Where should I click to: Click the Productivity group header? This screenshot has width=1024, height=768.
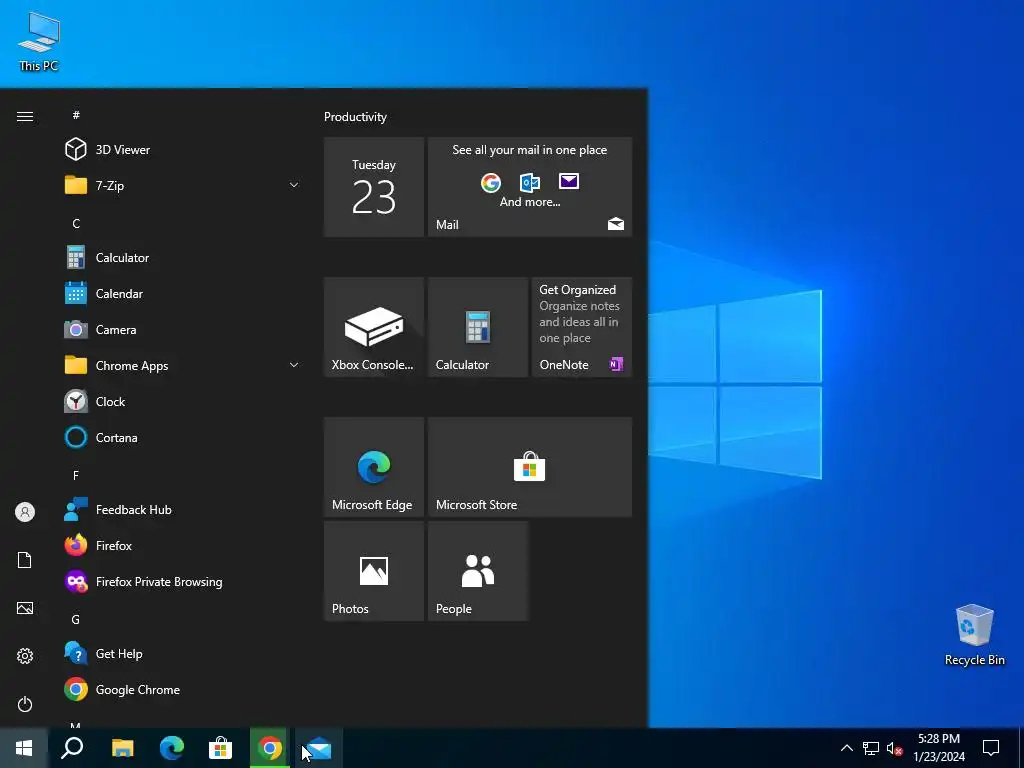(x=355, y=117)
